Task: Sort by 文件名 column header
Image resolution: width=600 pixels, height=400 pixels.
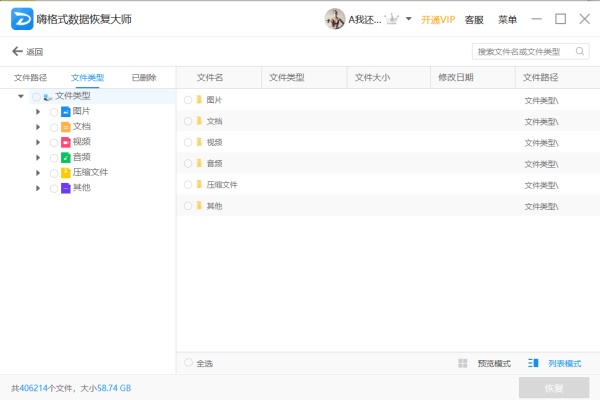Action: [x=210, y=77]
